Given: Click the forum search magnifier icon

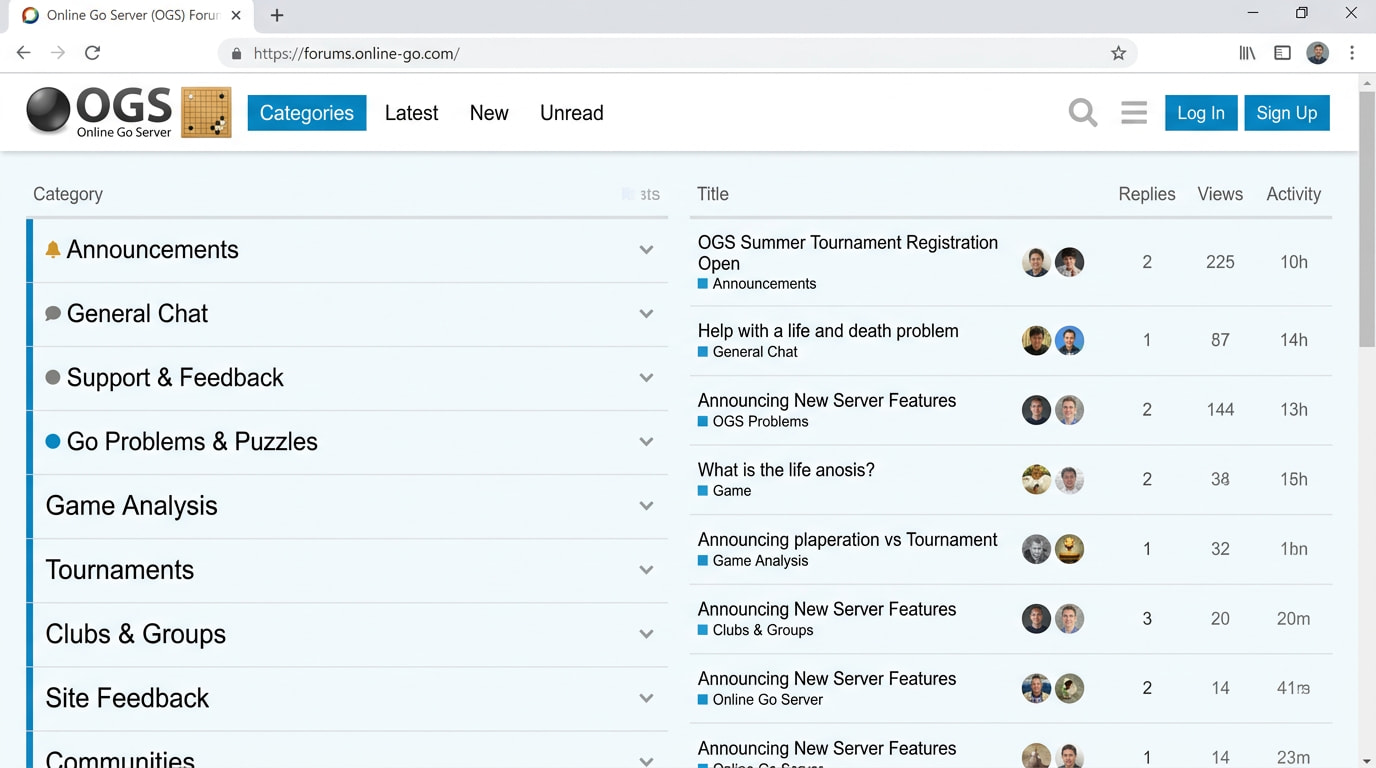Looking at the screenshot, I should pyautogui.click(x=1082, y=113).
